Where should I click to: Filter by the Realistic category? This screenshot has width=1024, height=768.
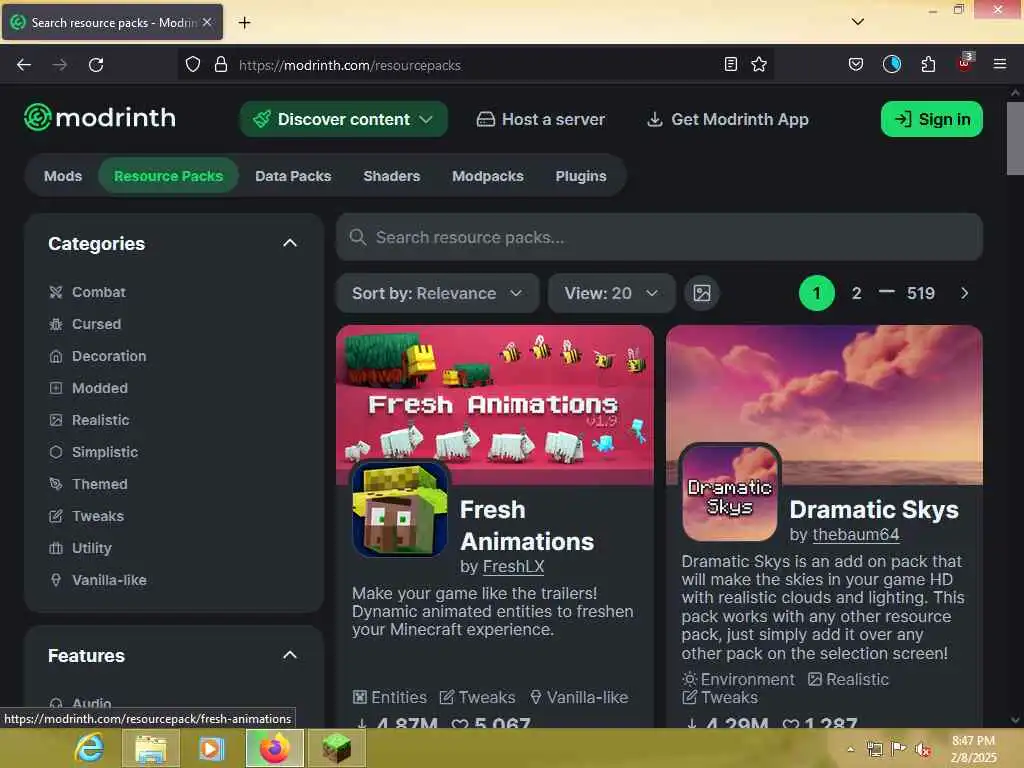point(89,420)
